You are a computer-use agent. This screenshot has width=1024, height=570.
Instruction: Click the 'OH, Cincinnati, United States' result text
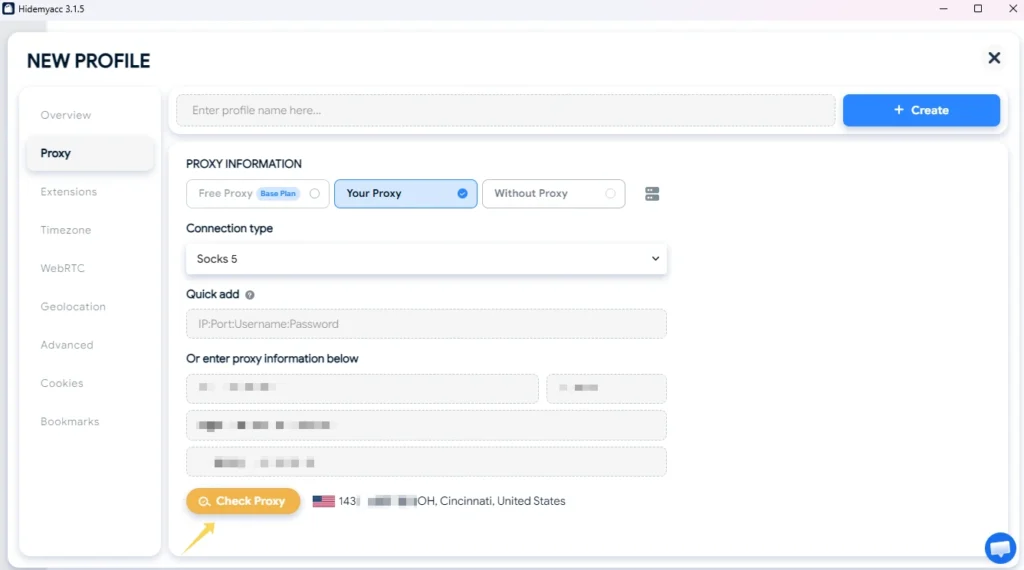[x=491, y=501]
